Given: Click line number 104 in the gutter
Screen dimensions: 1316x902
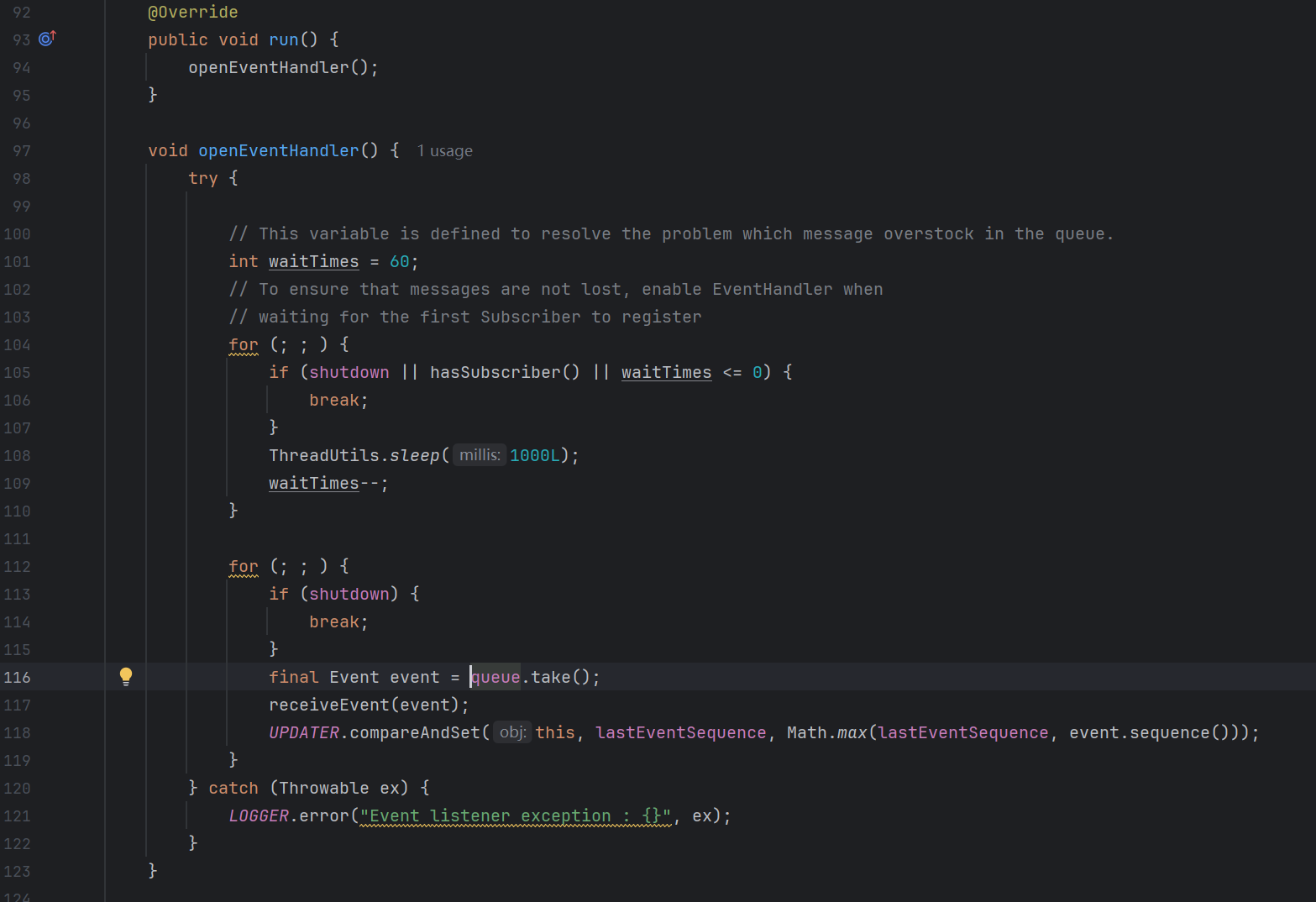Looking at the screenshot, I should (x=18, y=345).
